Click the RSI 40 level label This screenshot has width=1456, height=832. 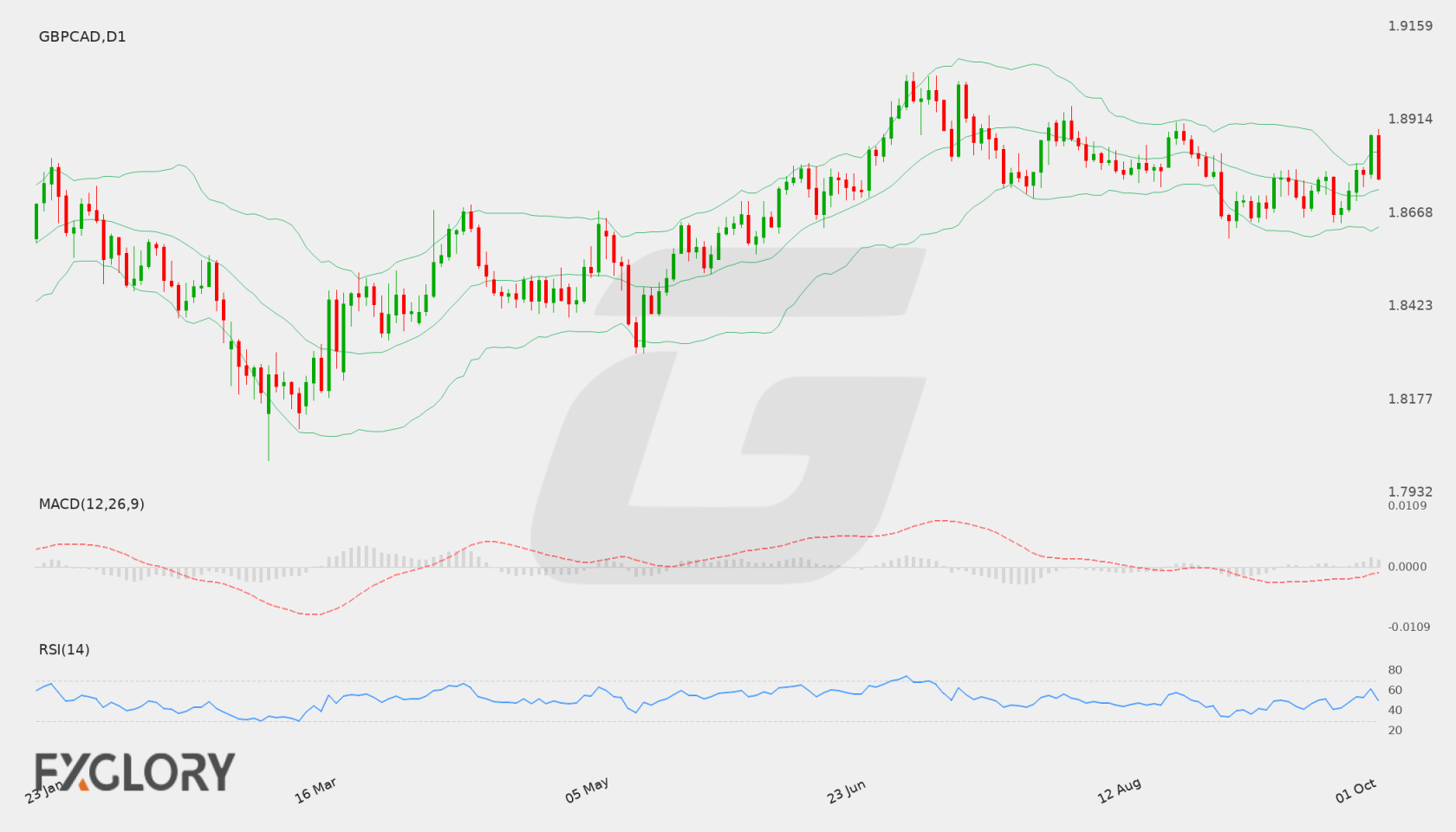(x=1394, y=710)
